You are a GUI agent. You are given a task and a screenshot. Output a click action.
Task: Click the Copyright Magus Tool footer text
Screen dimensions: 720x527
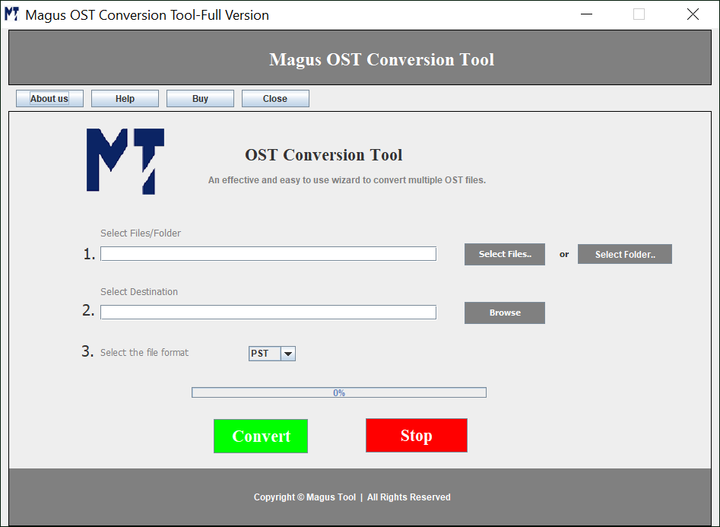[x=352, y=497]
